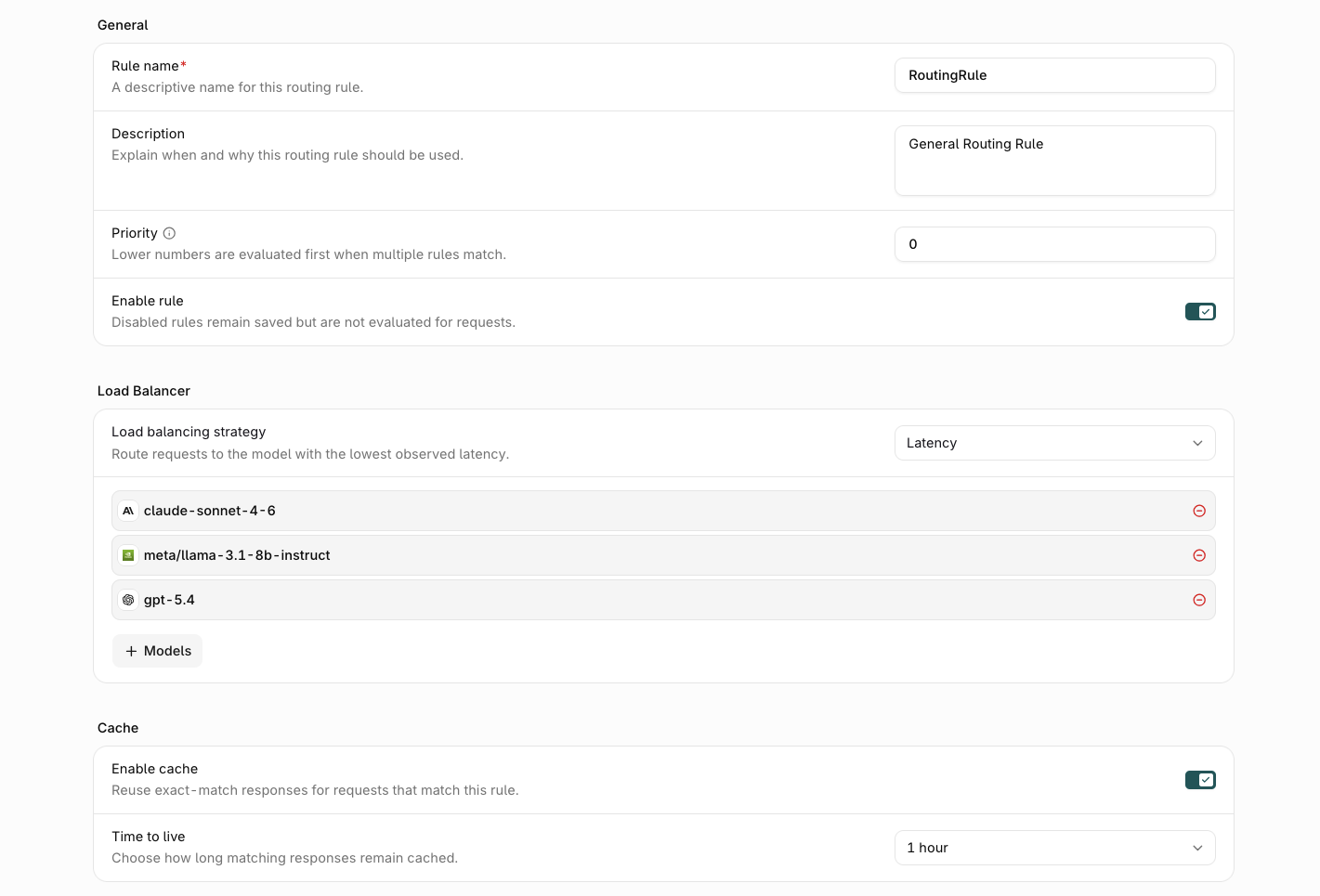Viewport: 1320px width, 896px height.
Task: Click the Enable rule label
Action: (x=148, y=301)
